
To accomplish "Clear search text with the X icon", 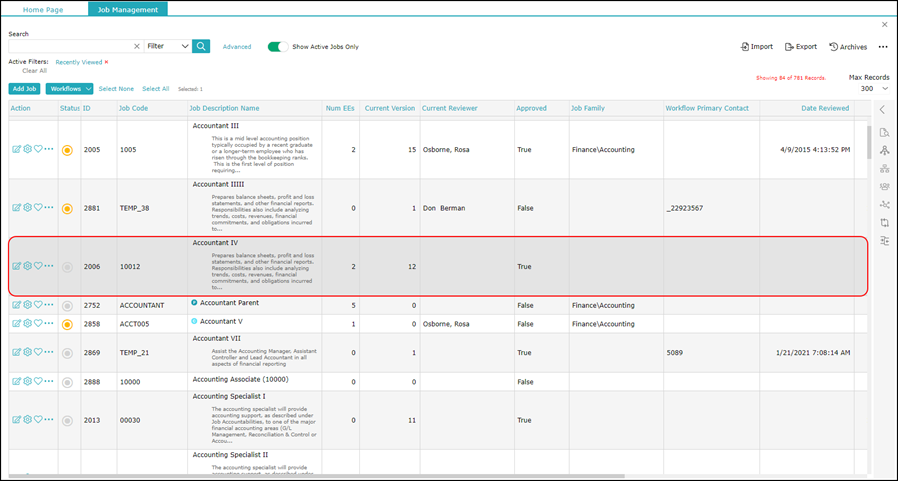I will tap(136, 46).
